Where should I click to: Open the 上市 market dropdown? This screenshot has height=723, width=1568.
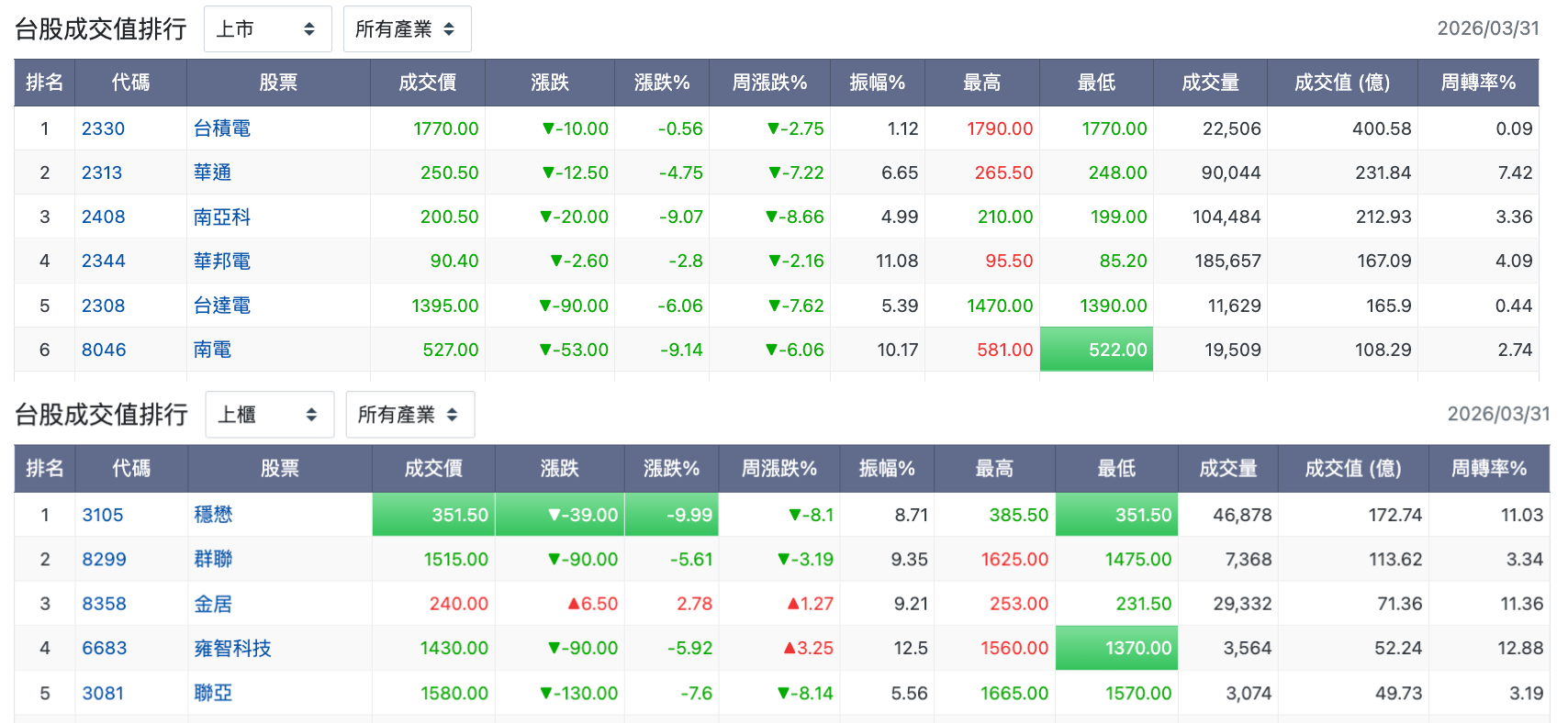pyautogui.click(x=266, y=29)
